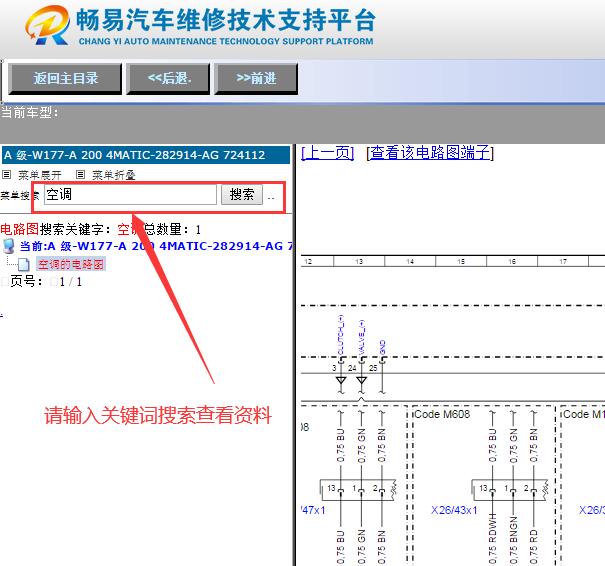Image resolution: width=605 pixels, height=566 pixels.
Task: Select the 空调的电路图 tree item
Action: pos(71,264)
